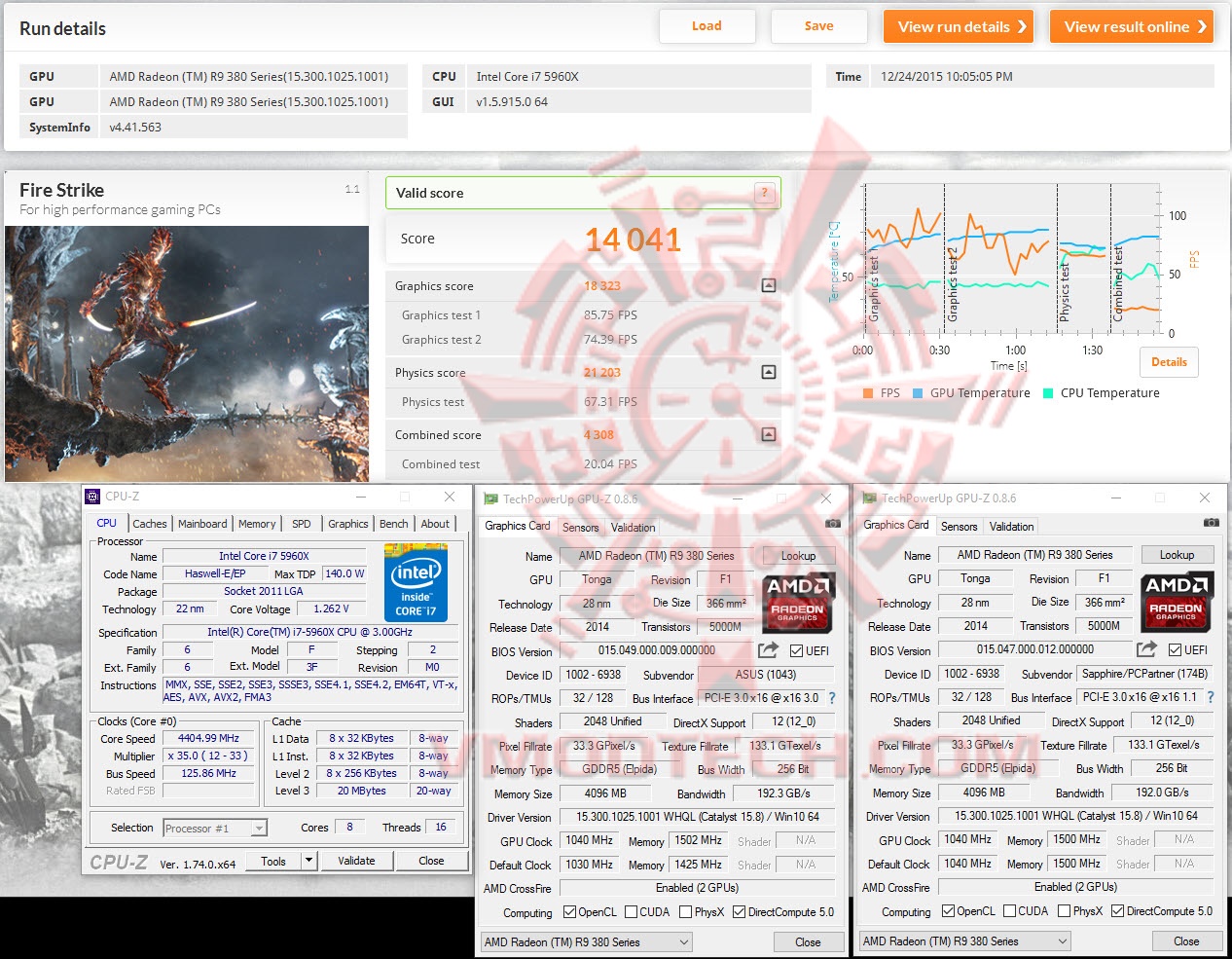This screenshot has height=959, width=1232.
Task: Open the Tools dropdown arrow in CPU-Z
Action: tap(309, 861)
